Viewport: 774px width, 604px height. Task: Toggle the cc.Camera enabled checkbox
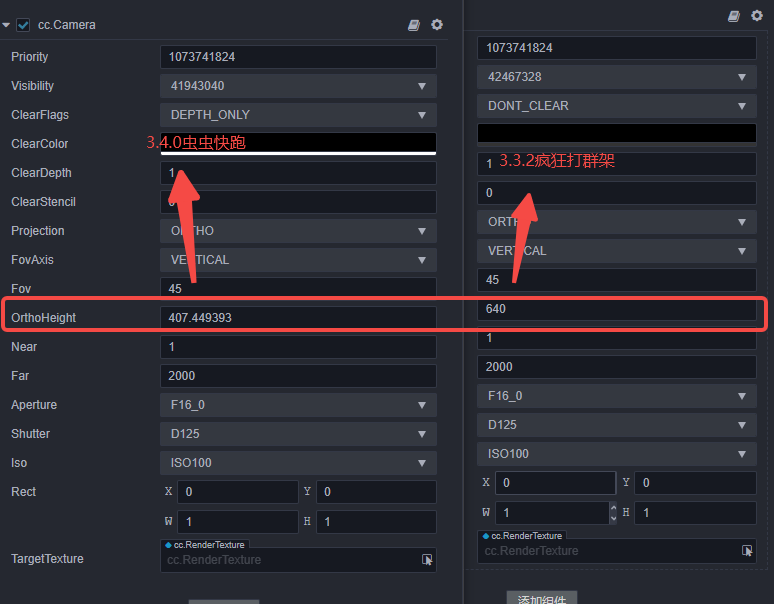tap(23, 25)
